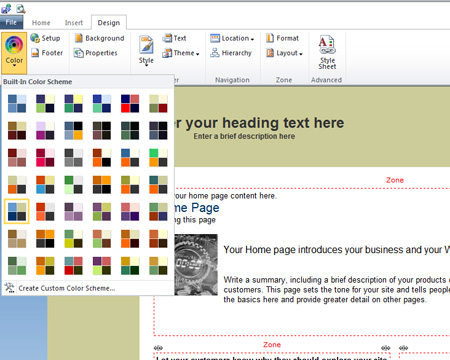Screen dimensions: 450x360
Task: Select the muted green scheme starting last row
Action: coord(17,265)
